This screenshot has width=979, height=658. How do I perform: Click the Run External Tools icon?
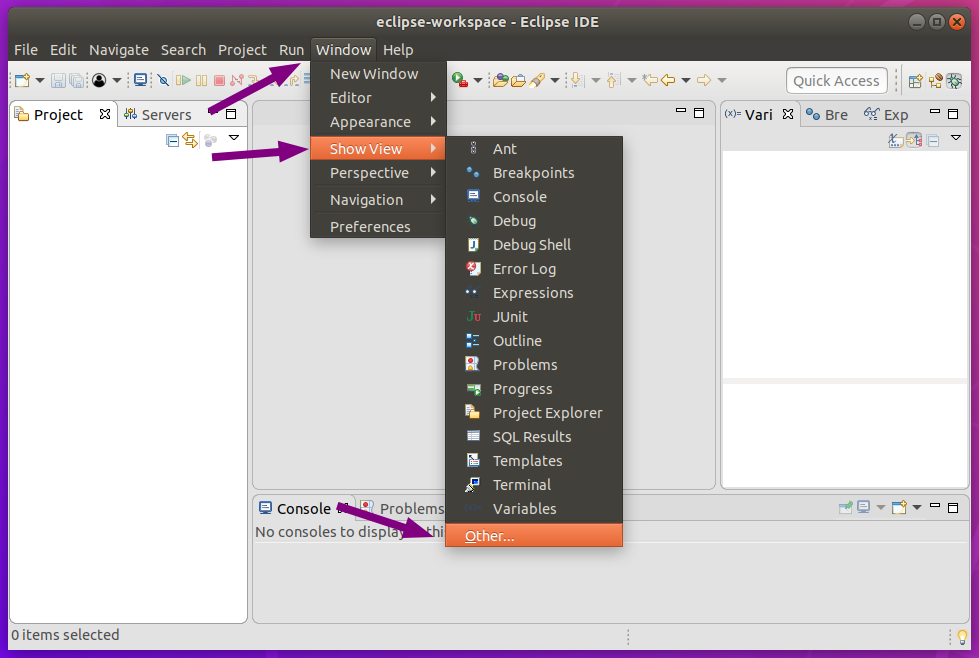[x=460, y=80]
